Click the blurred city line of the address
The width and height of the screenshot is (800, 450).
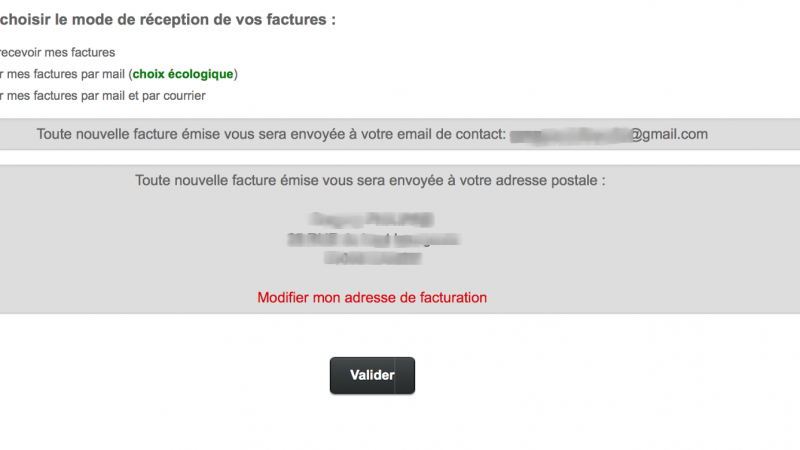pos(373,258)
